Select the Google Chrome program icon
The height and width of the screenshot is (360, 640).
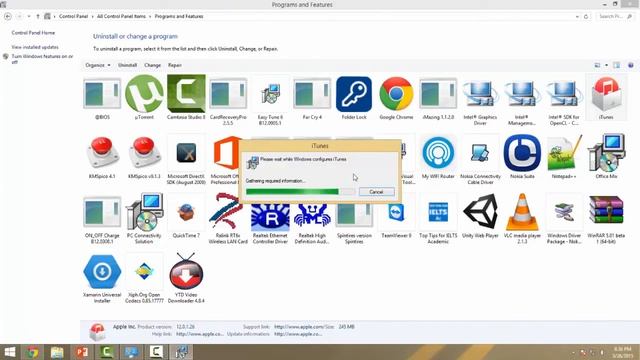click(x=396, y=94)
